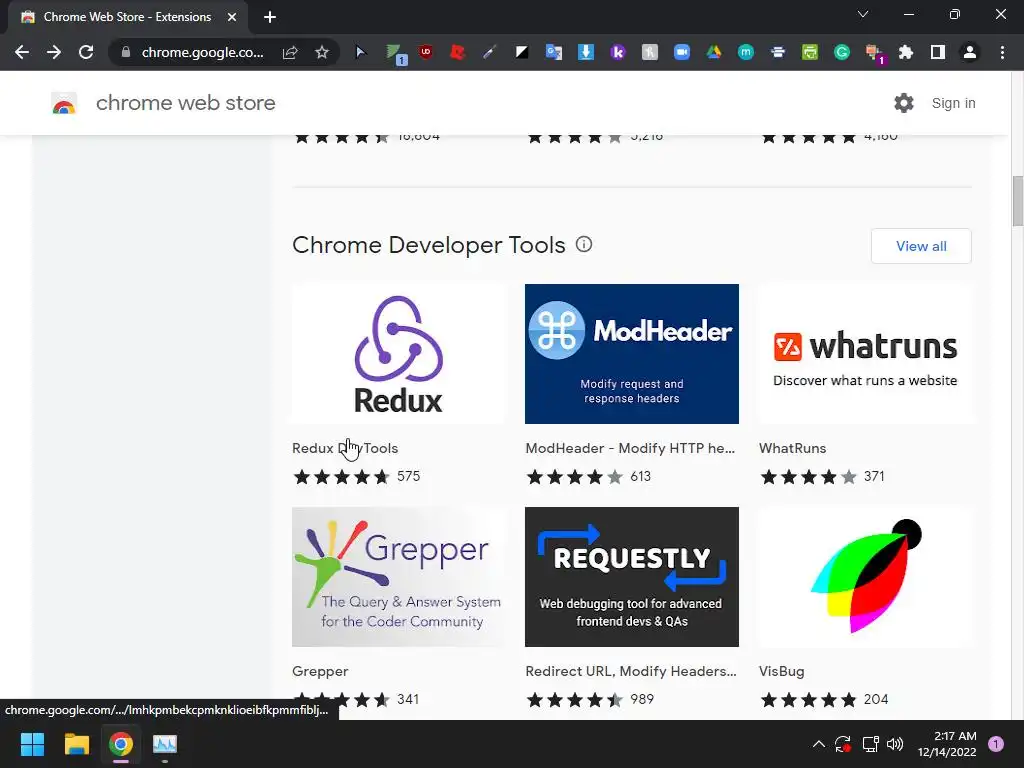Click the green printer extension icon

[x=810, y=52]
